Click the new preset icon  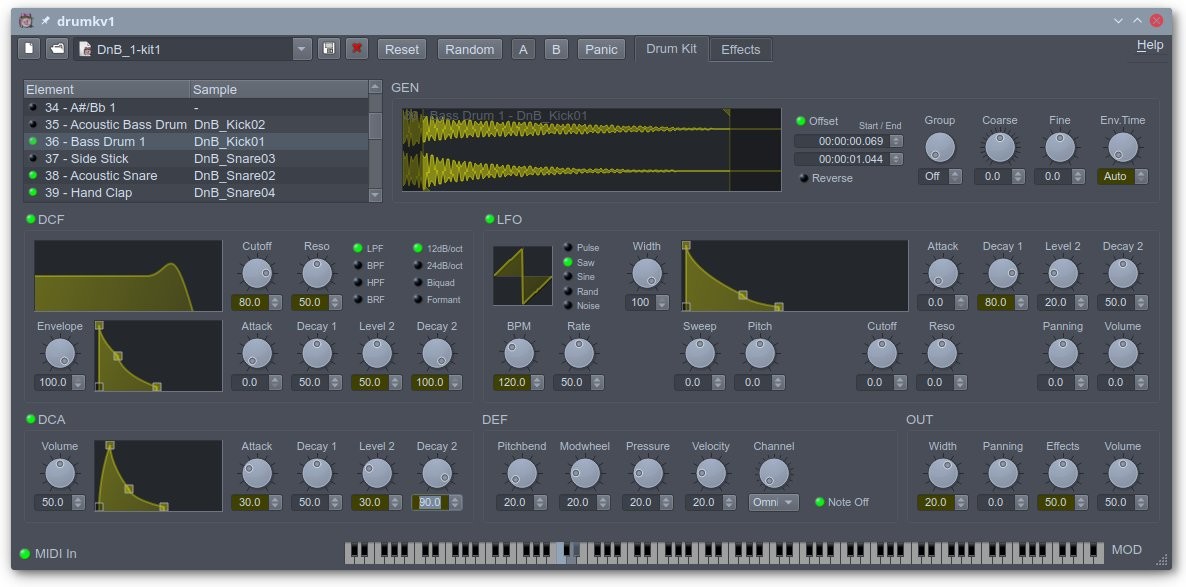(x=30, y=49)
